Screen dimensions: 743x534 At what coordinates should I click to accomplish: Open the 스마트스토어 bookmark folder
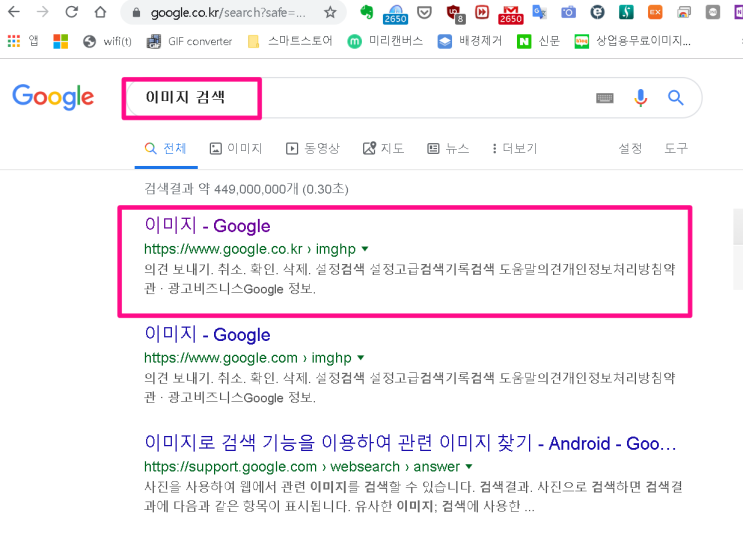(290, 42)
